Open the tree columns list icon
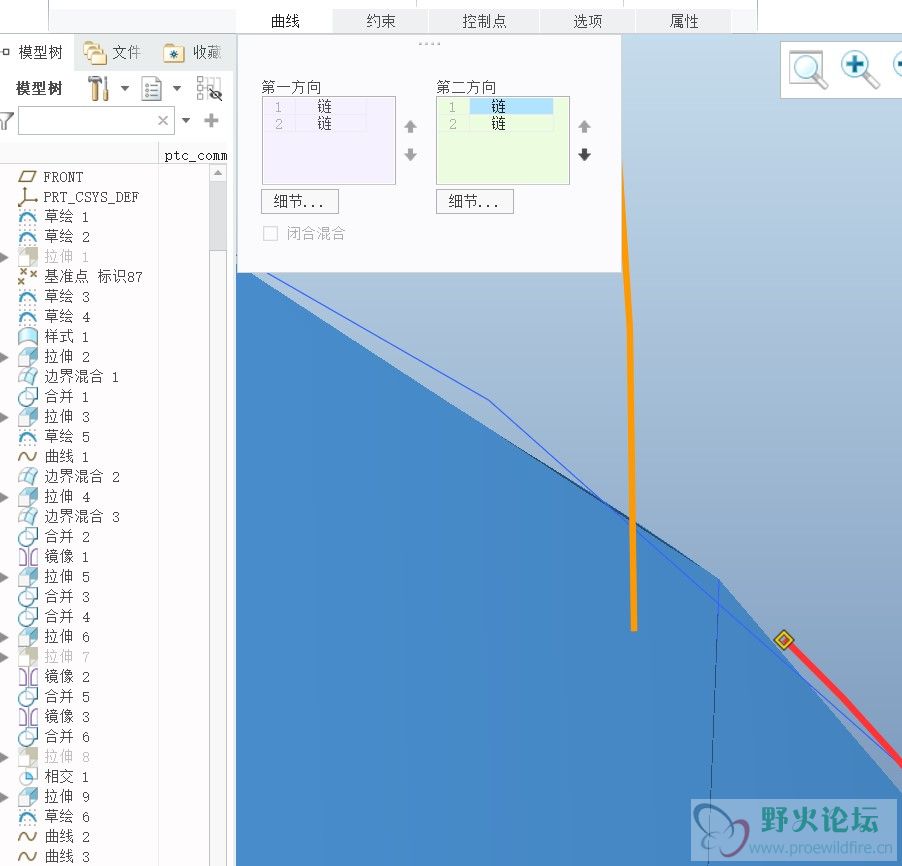 point(152,89)
